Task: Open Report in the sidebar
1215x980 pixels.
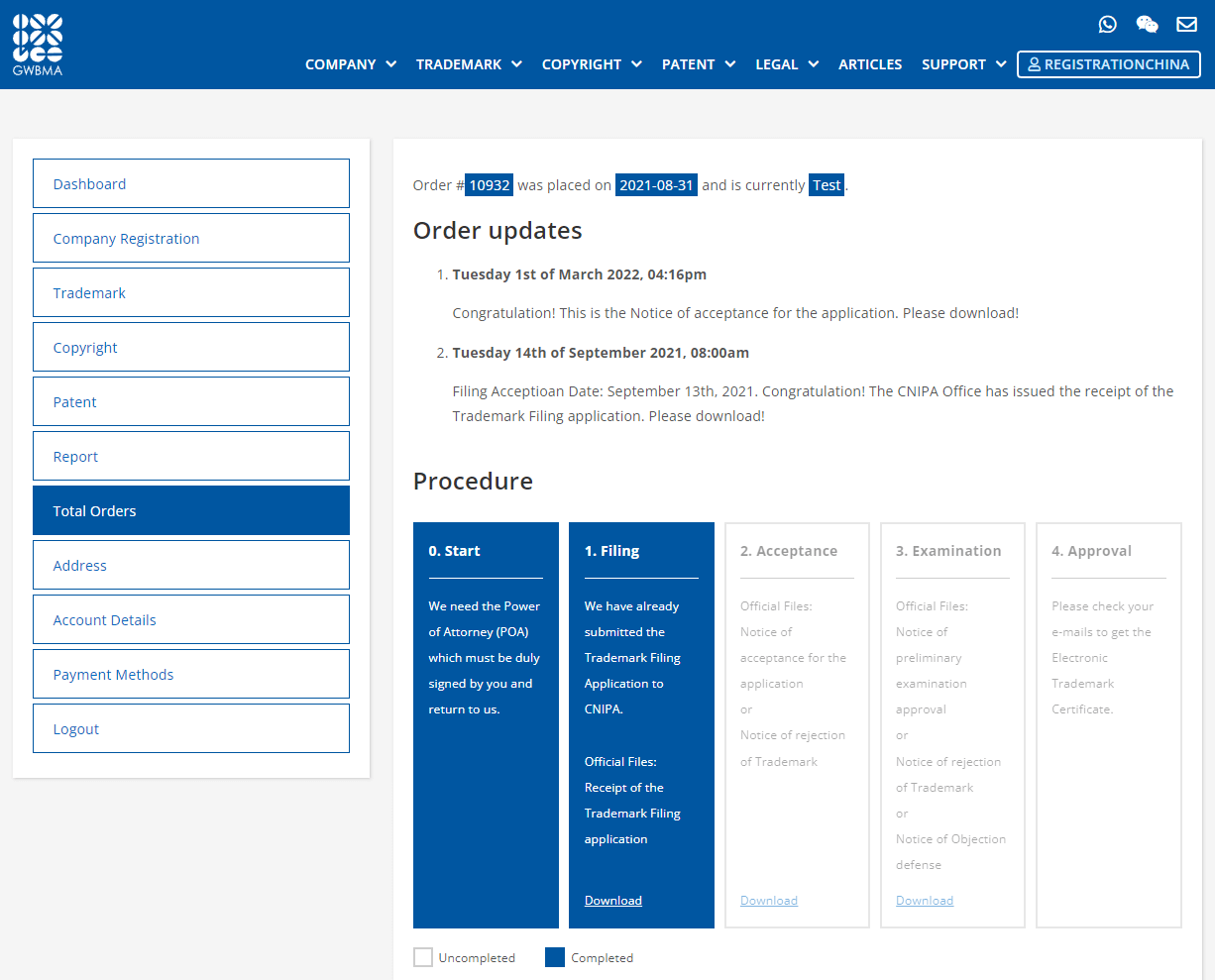Action: 191,456
